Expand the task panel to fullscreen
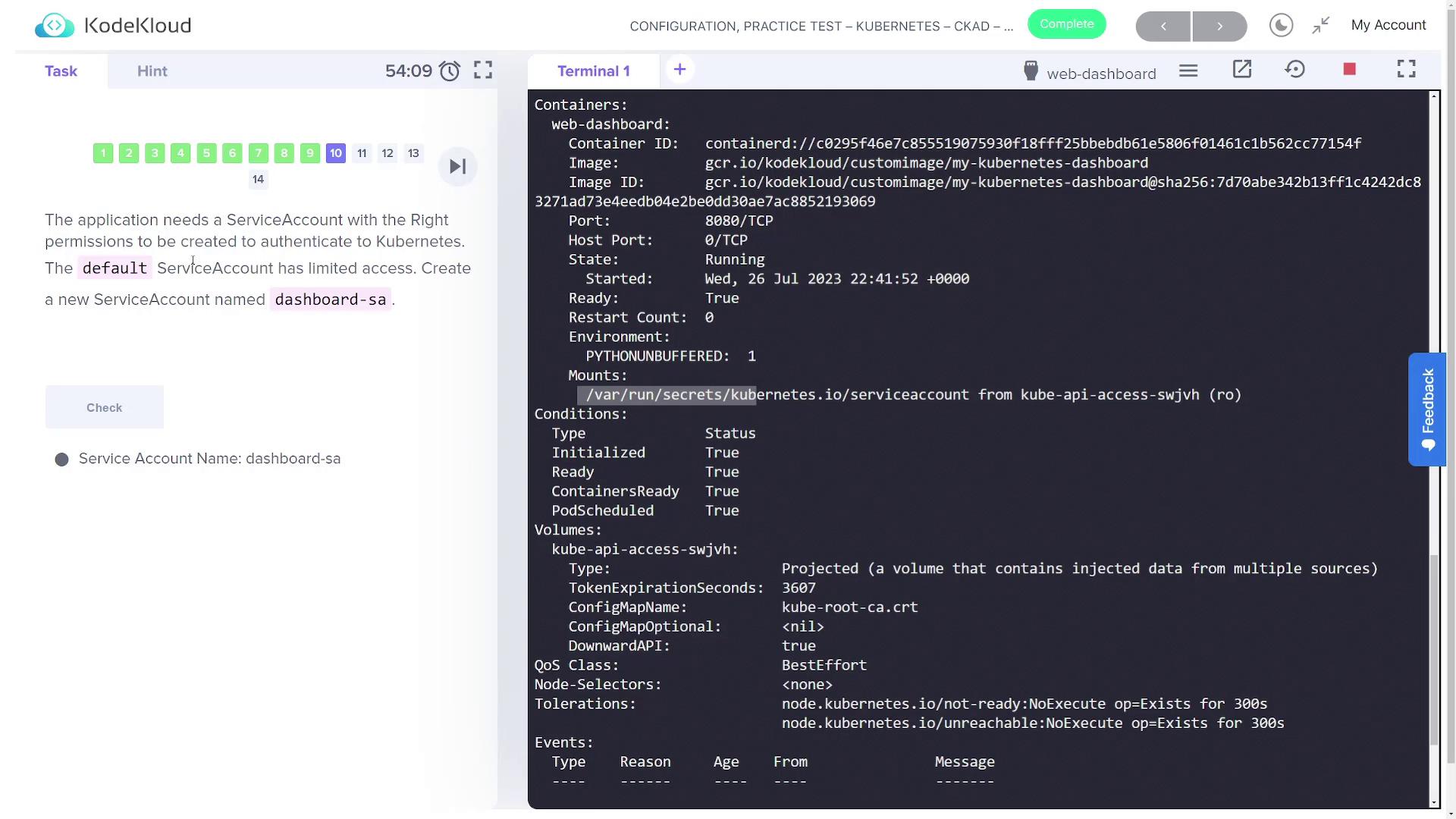This screenshot has width=1456, height=819. pyautogui.click(x=483, y=71)
